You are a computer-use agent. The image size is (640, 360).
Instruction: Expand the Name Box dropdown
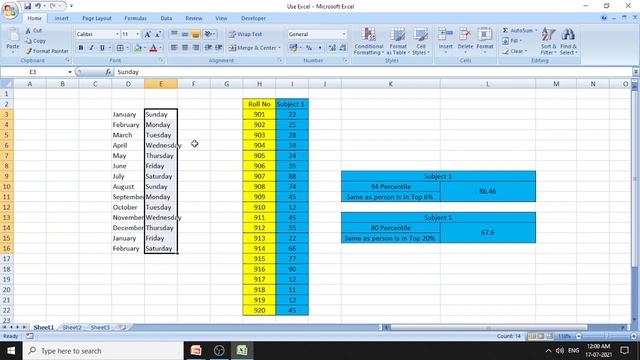(x=70, y=72)
